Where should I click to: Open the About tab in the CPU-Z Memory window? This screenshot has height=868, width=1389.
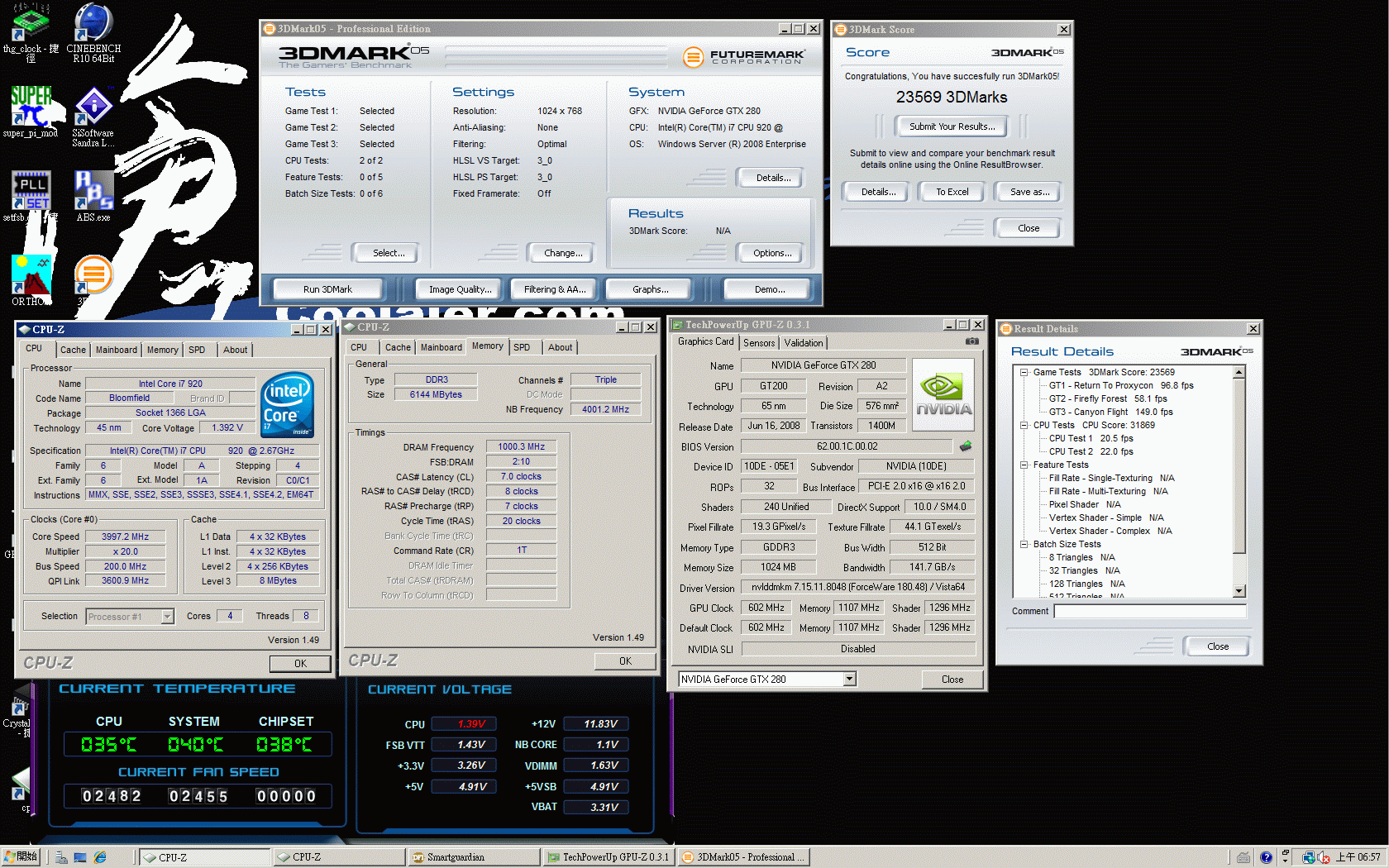560,347
